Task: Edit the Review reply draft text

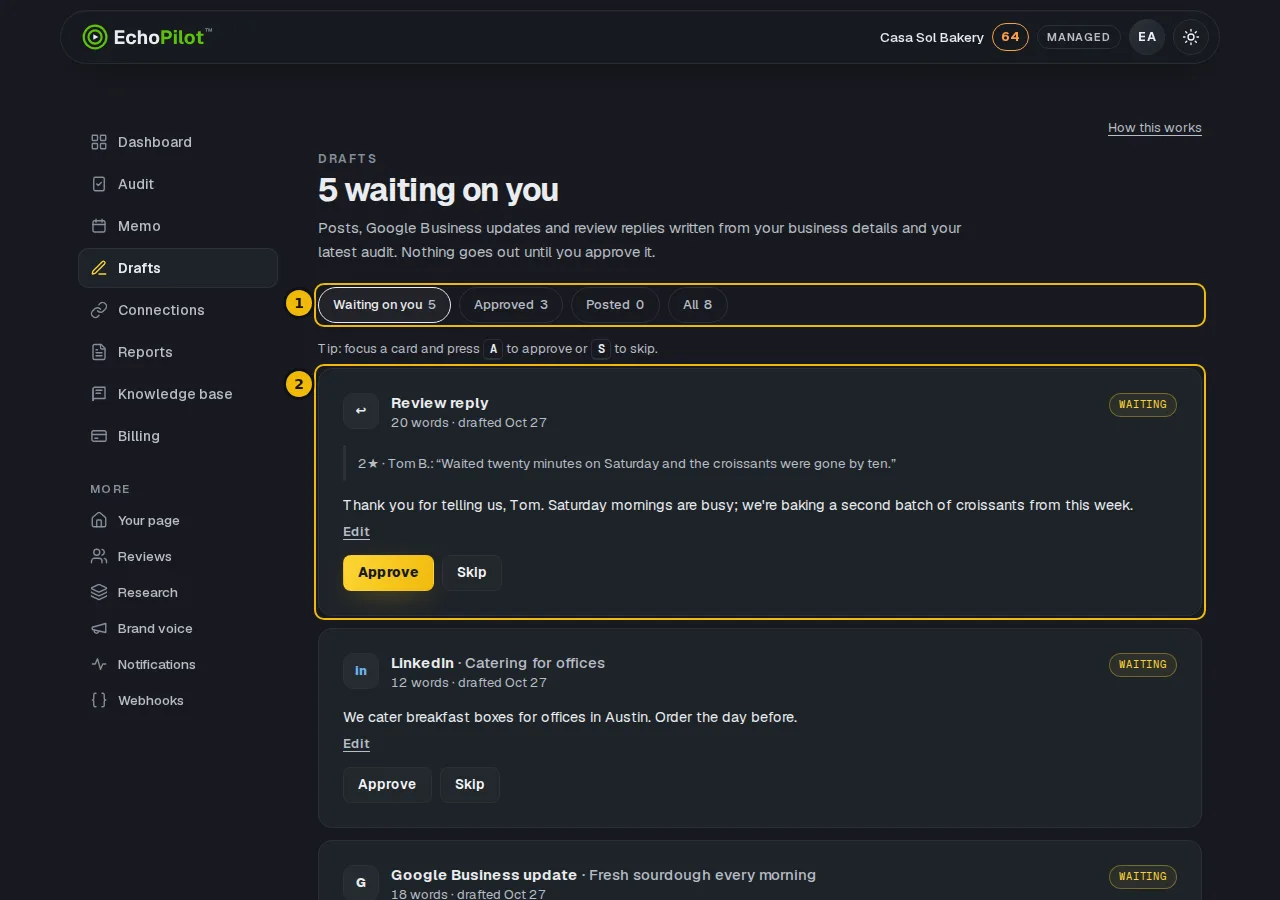Action: click(x=356, y=532)
